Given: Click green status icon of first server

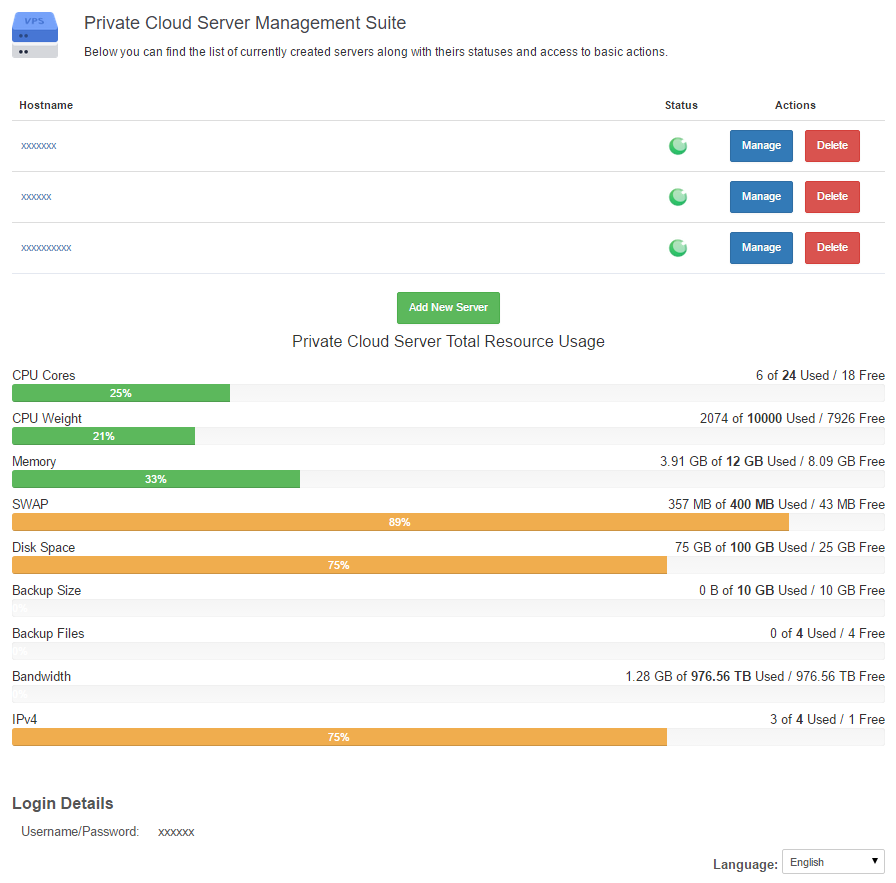Looking at the screenshot, I should click(678, 146).
